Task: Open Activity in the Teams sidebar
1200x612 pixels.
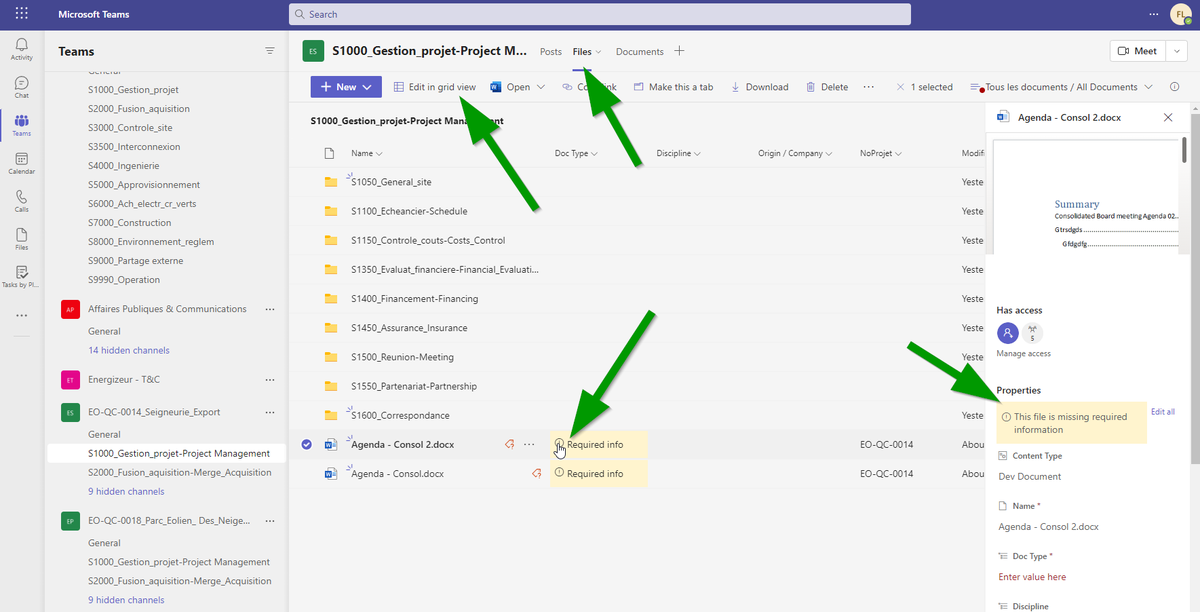Action: point(22,49)
